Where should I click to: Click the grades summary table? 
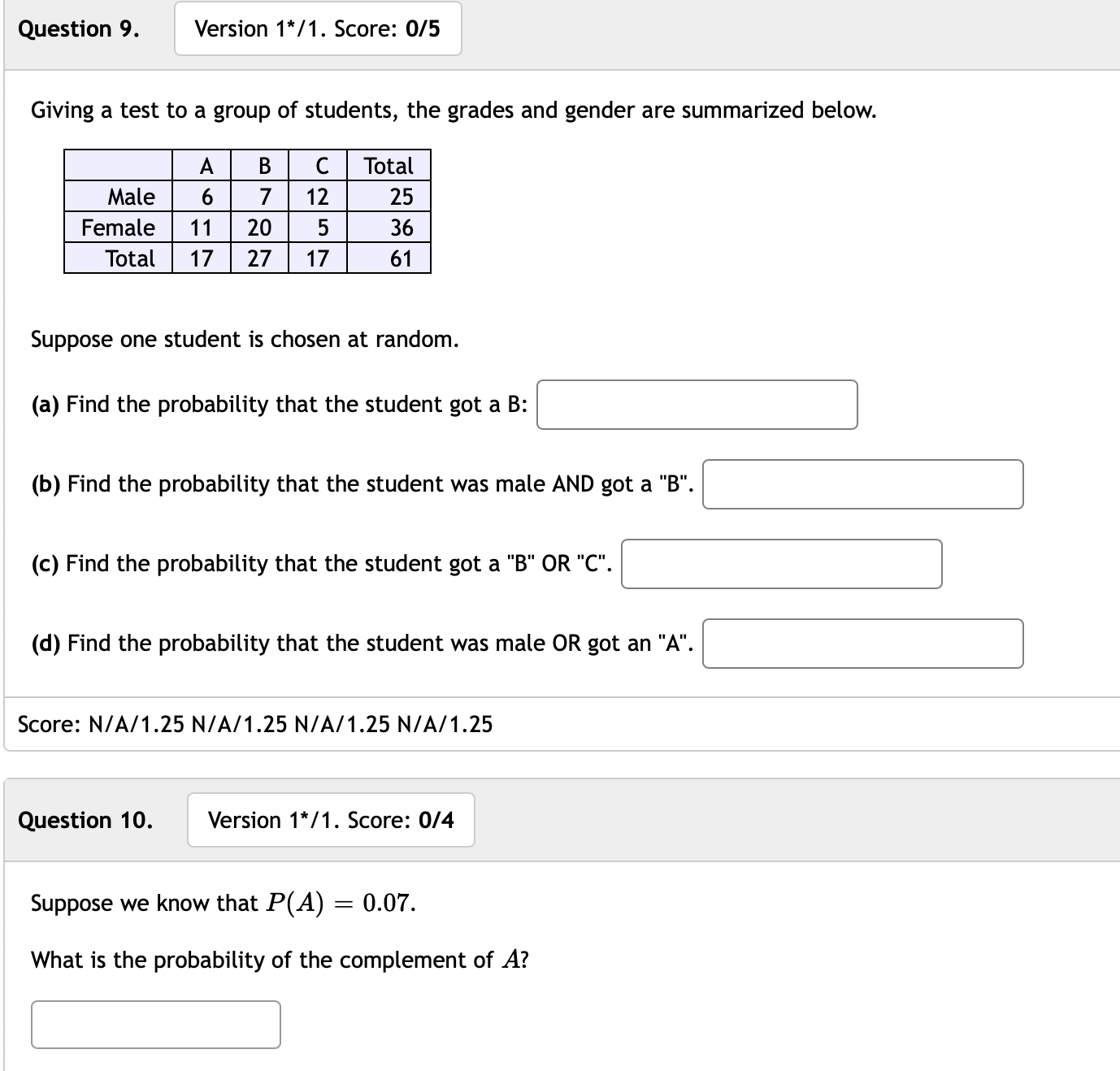pos(247,212)
